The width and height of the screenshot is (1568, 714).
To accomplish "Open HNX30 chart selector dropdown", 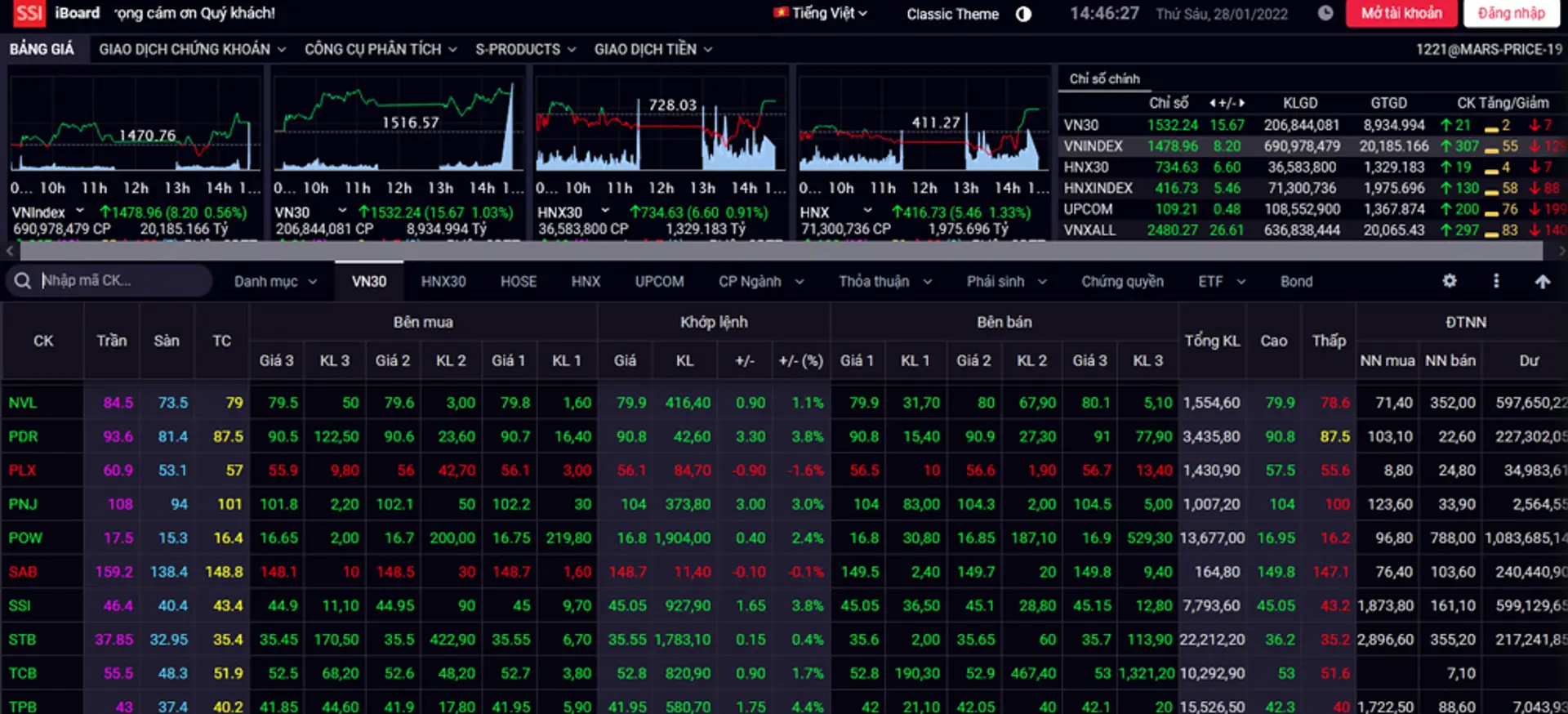I will pos(605,212).
